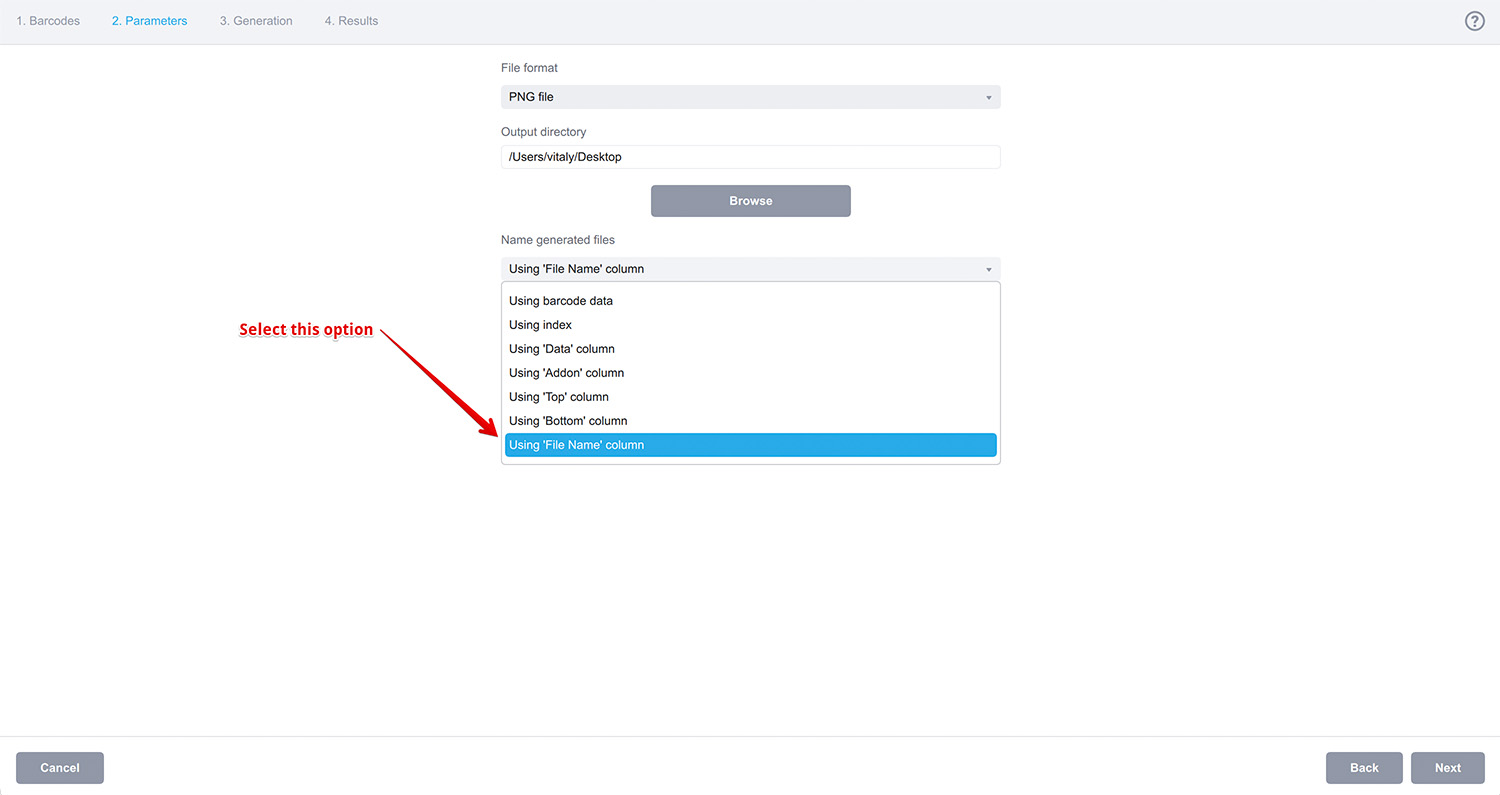This screenshot has height=795, width=1500.
Task: Pick the Using 'Addon' column option
Action: tap(750, 373)
